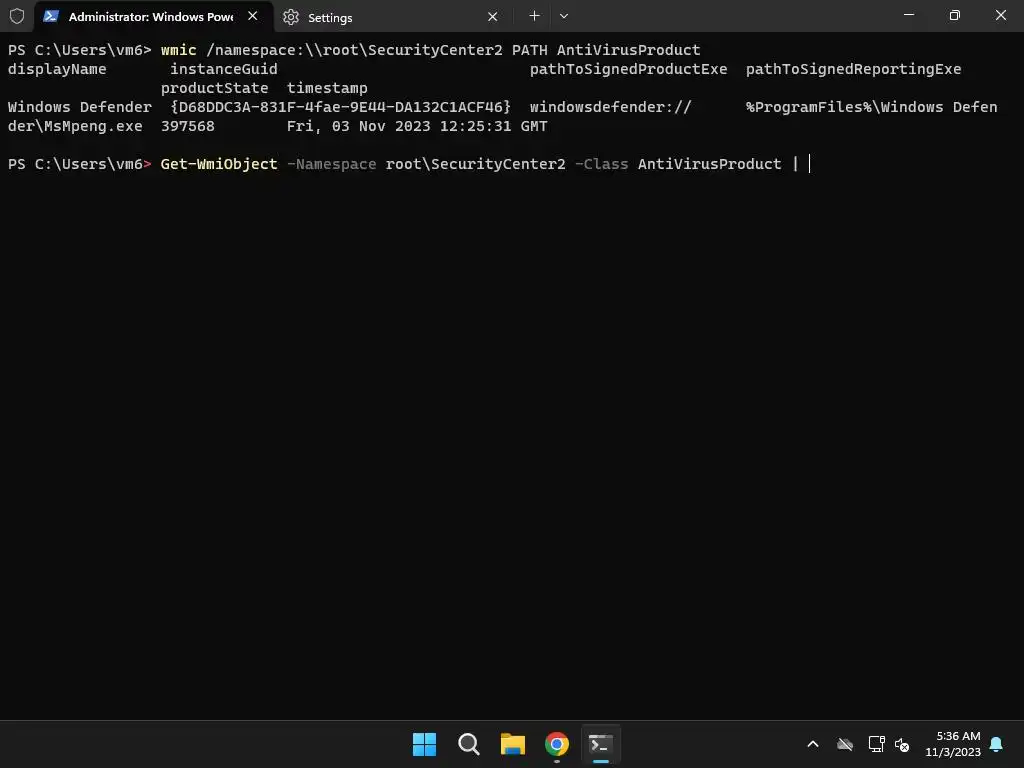Switch to the Settings tab

click(391, 17)
